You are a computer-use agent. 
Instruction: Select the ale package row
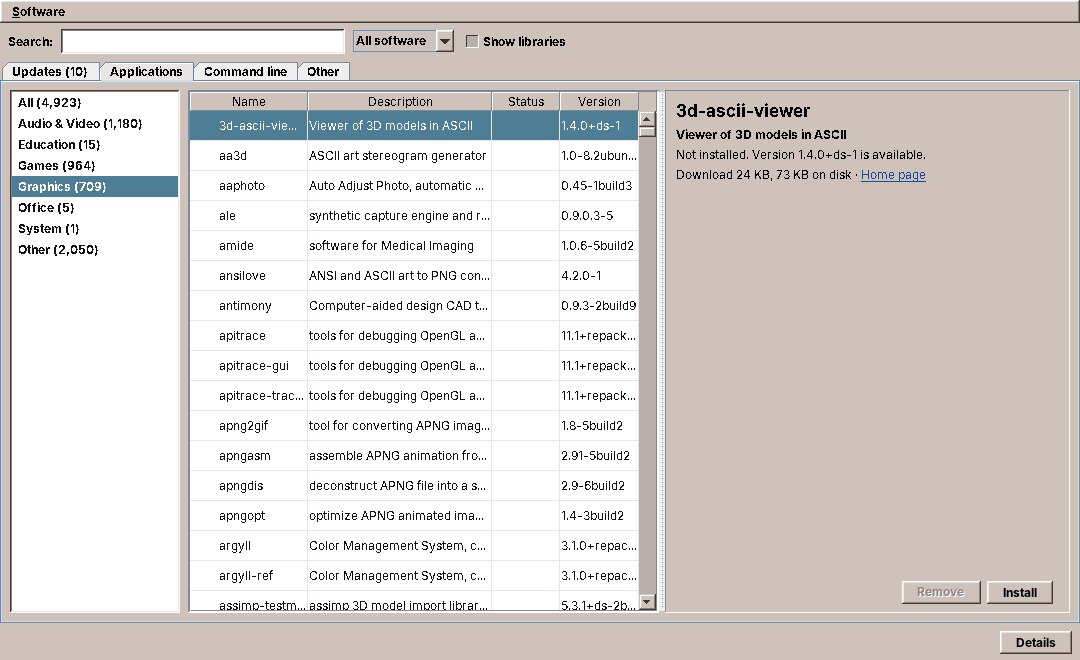(414, 216)
